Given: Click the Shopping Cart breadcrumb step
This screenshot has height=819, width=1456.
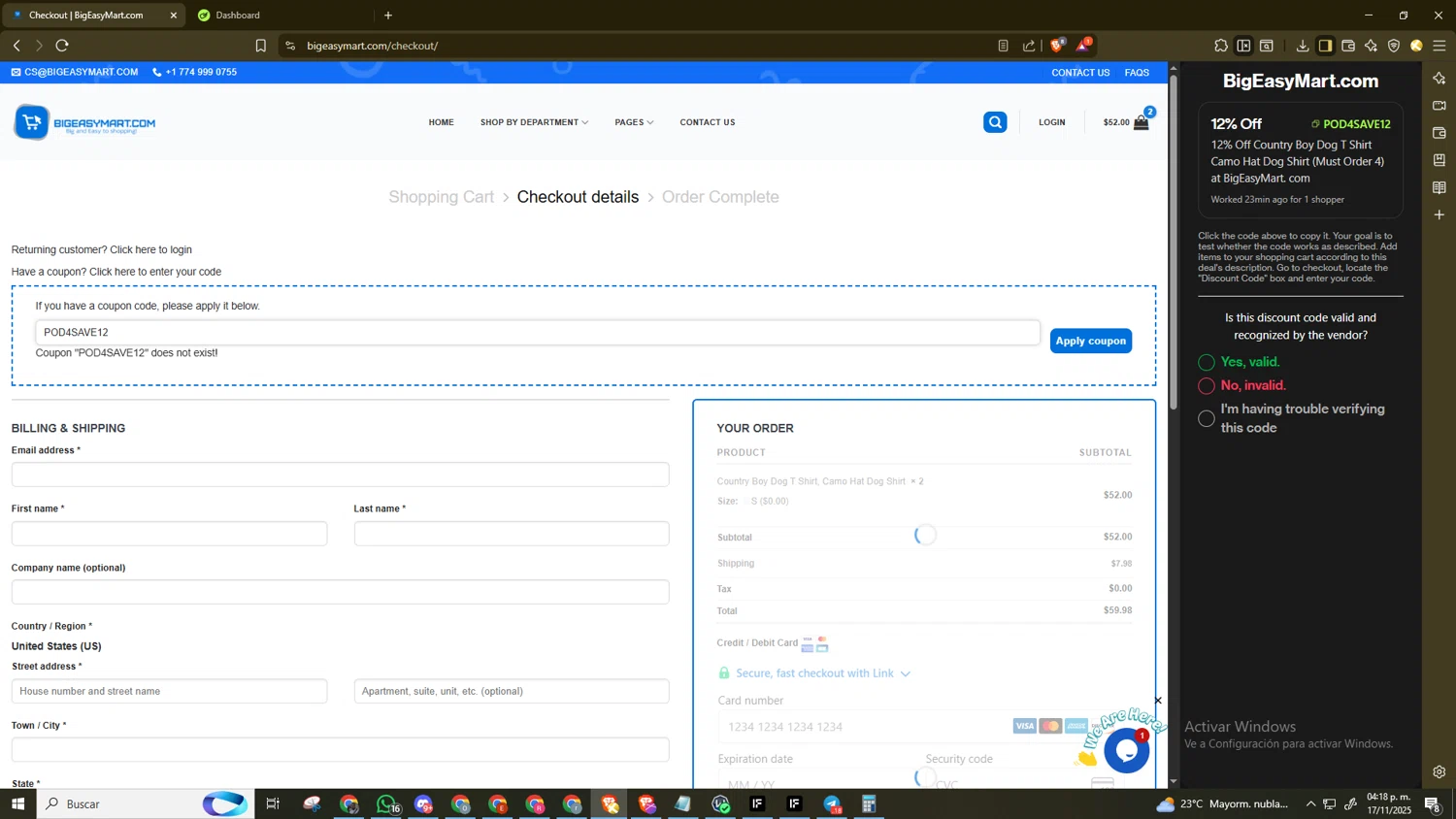Looking at the screenshot, I should 442,197.
